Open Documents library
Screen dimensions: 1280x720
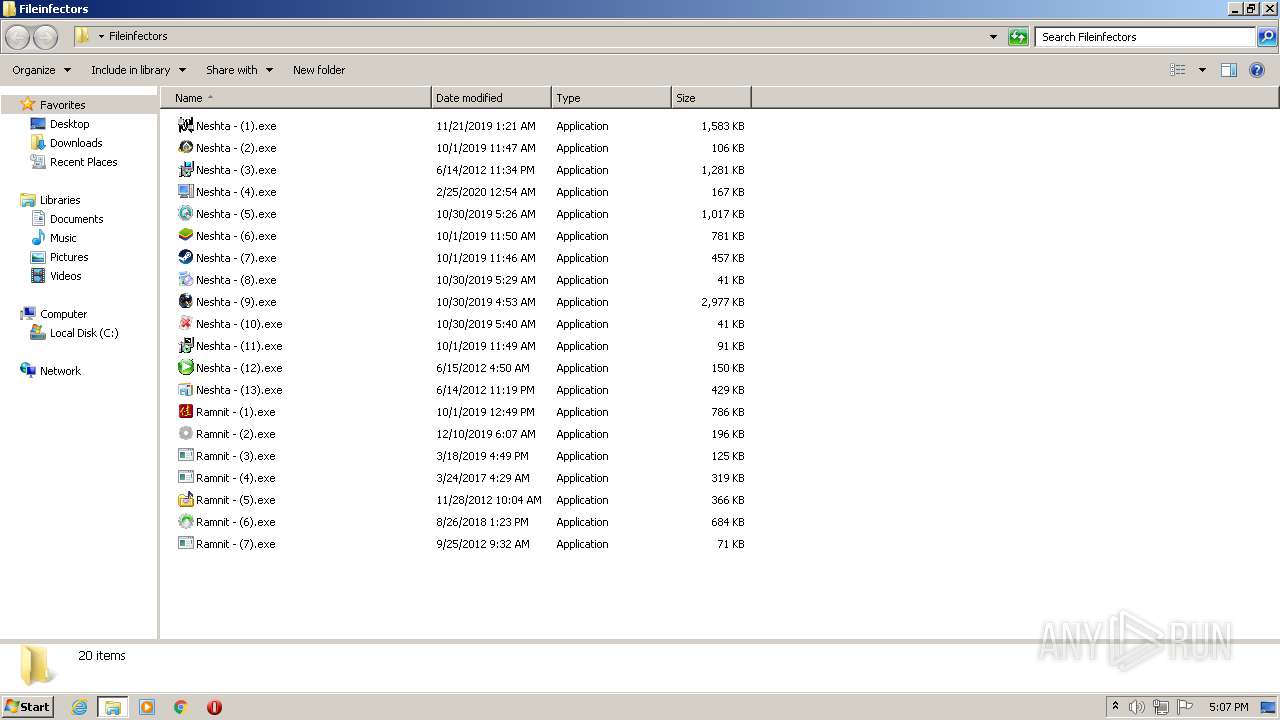[76, 219]
